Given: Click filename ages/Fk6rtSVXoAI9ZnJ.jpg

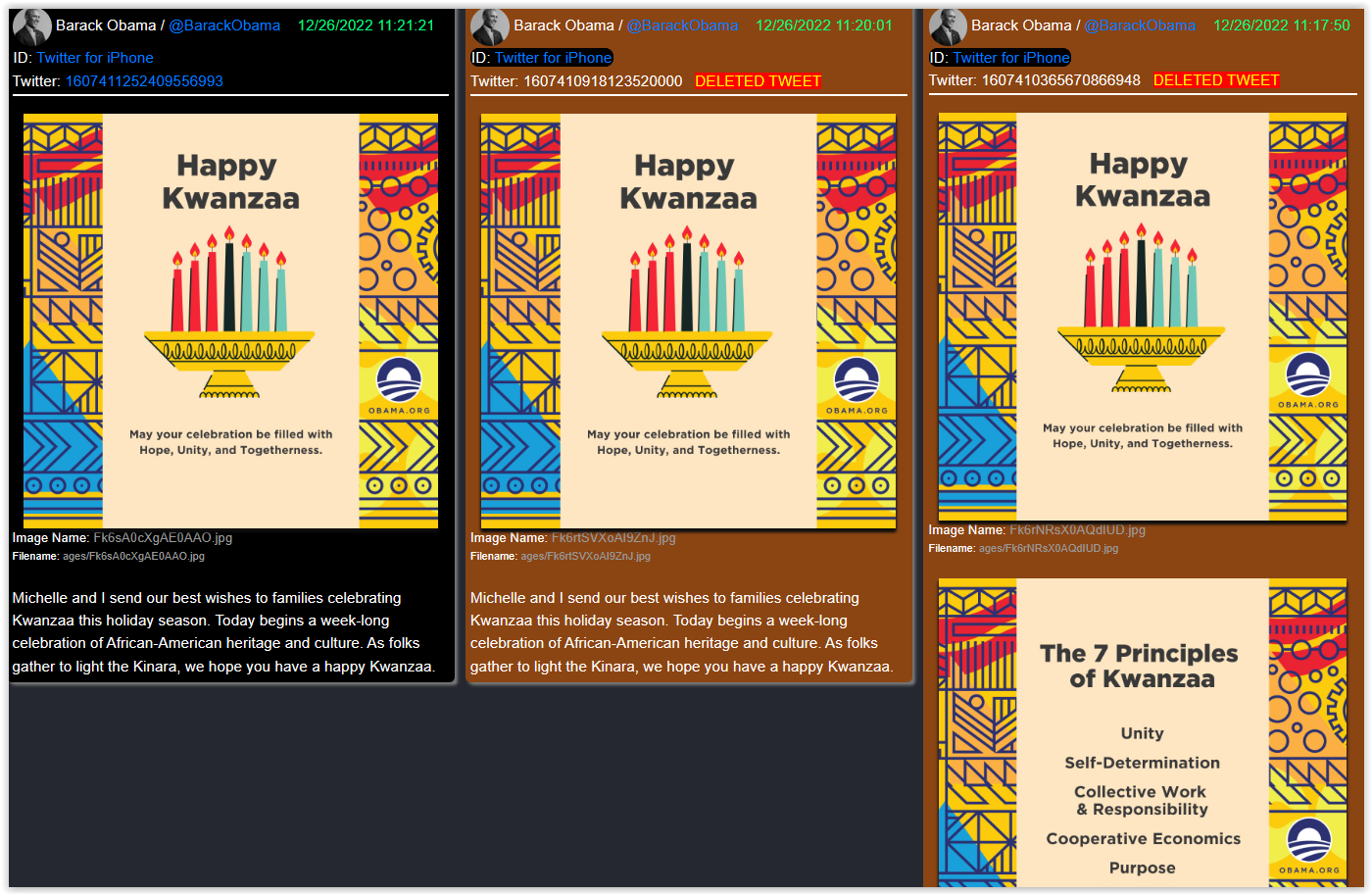Looking at the screenshot, I should click(x=585, y=556).
